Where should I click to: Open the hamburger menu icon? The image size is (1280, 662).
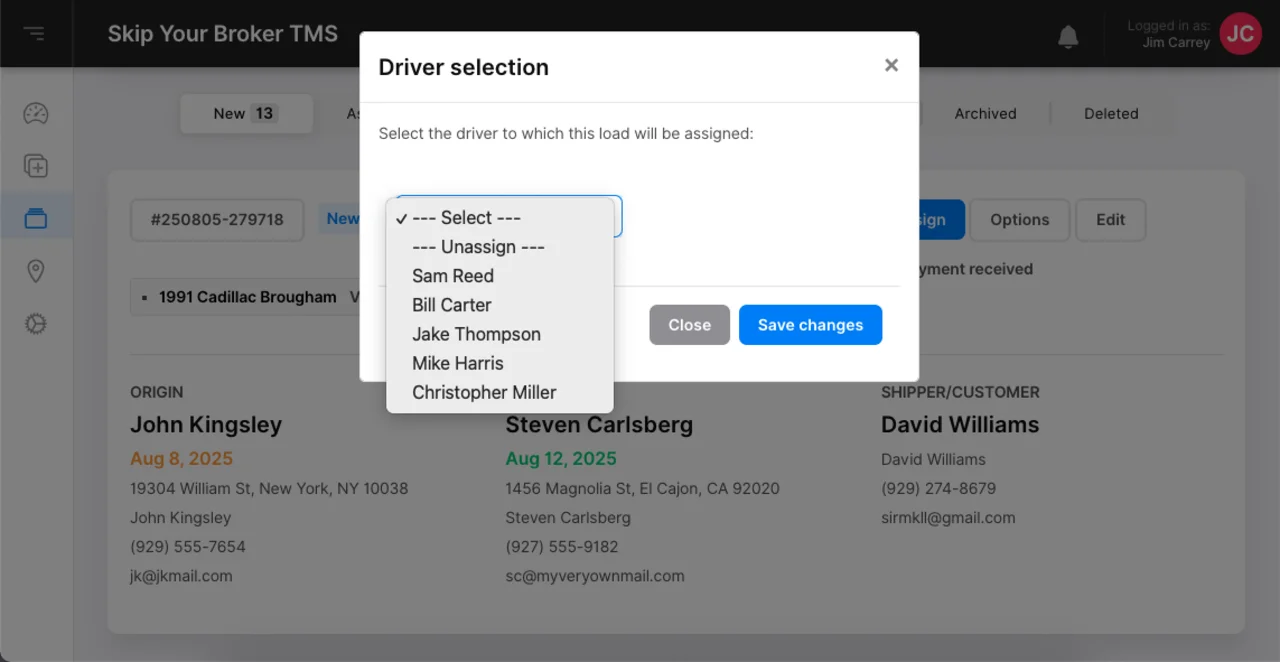click(x=35, y=34)
